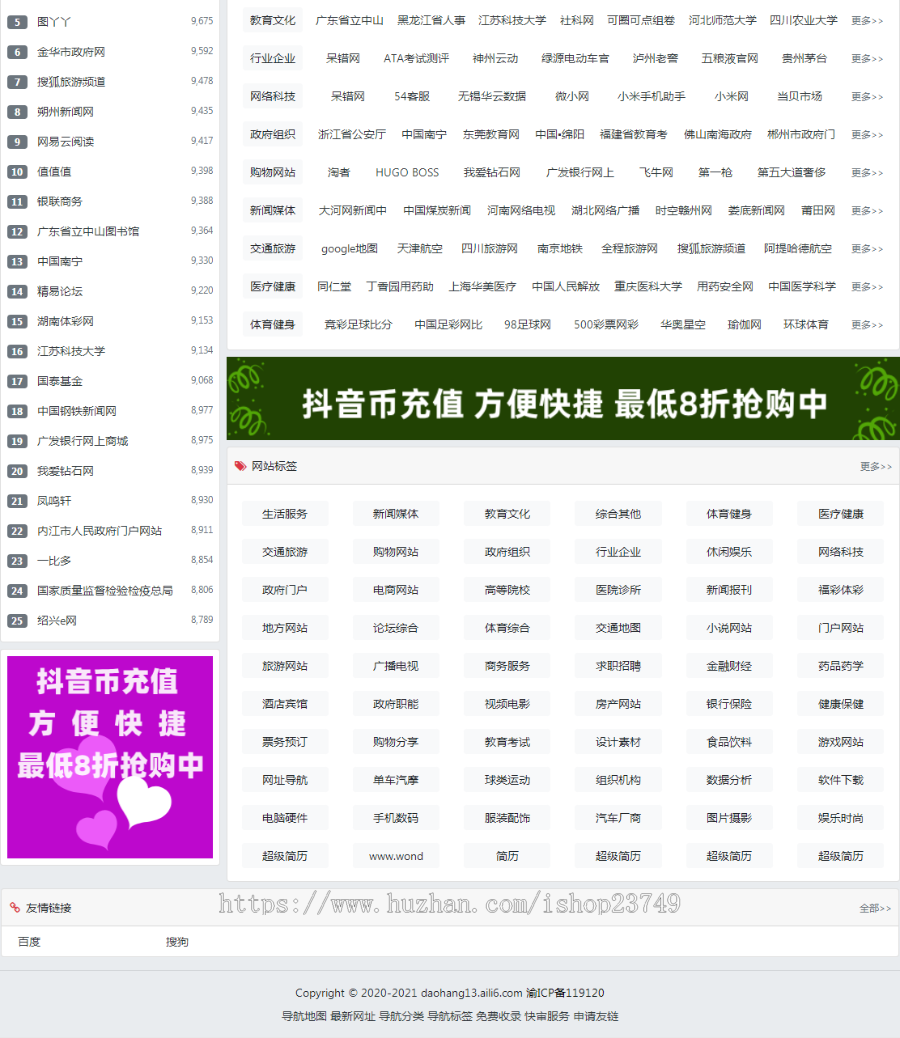Open ranked site 网易云阅读

tap(65, 142)
